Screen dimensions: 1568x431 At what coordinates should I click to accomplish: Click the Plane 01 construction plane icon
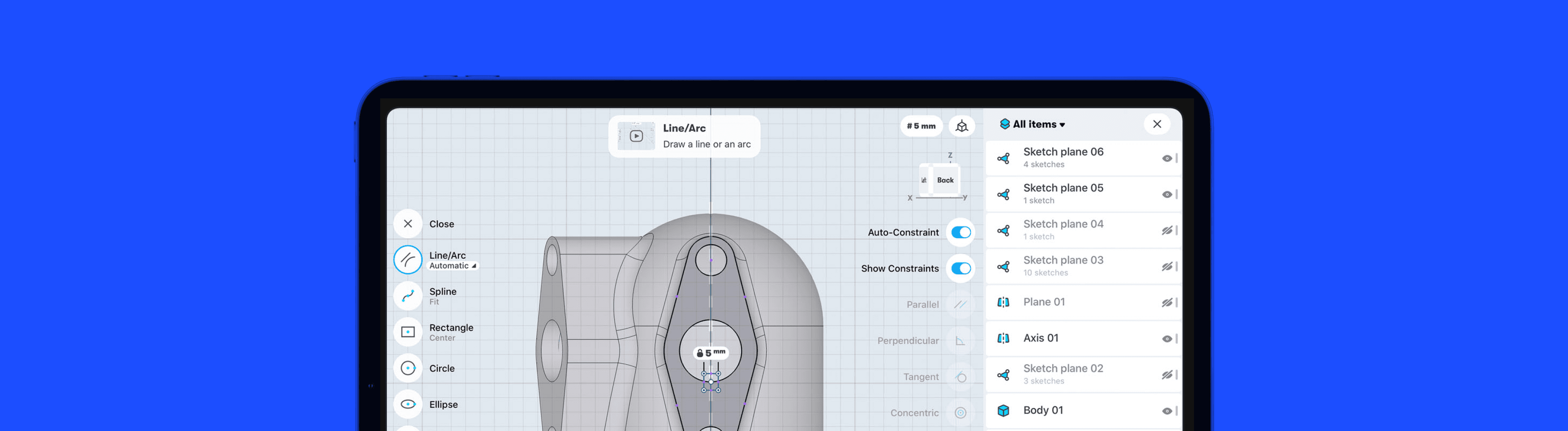[x=1004, y=302]
